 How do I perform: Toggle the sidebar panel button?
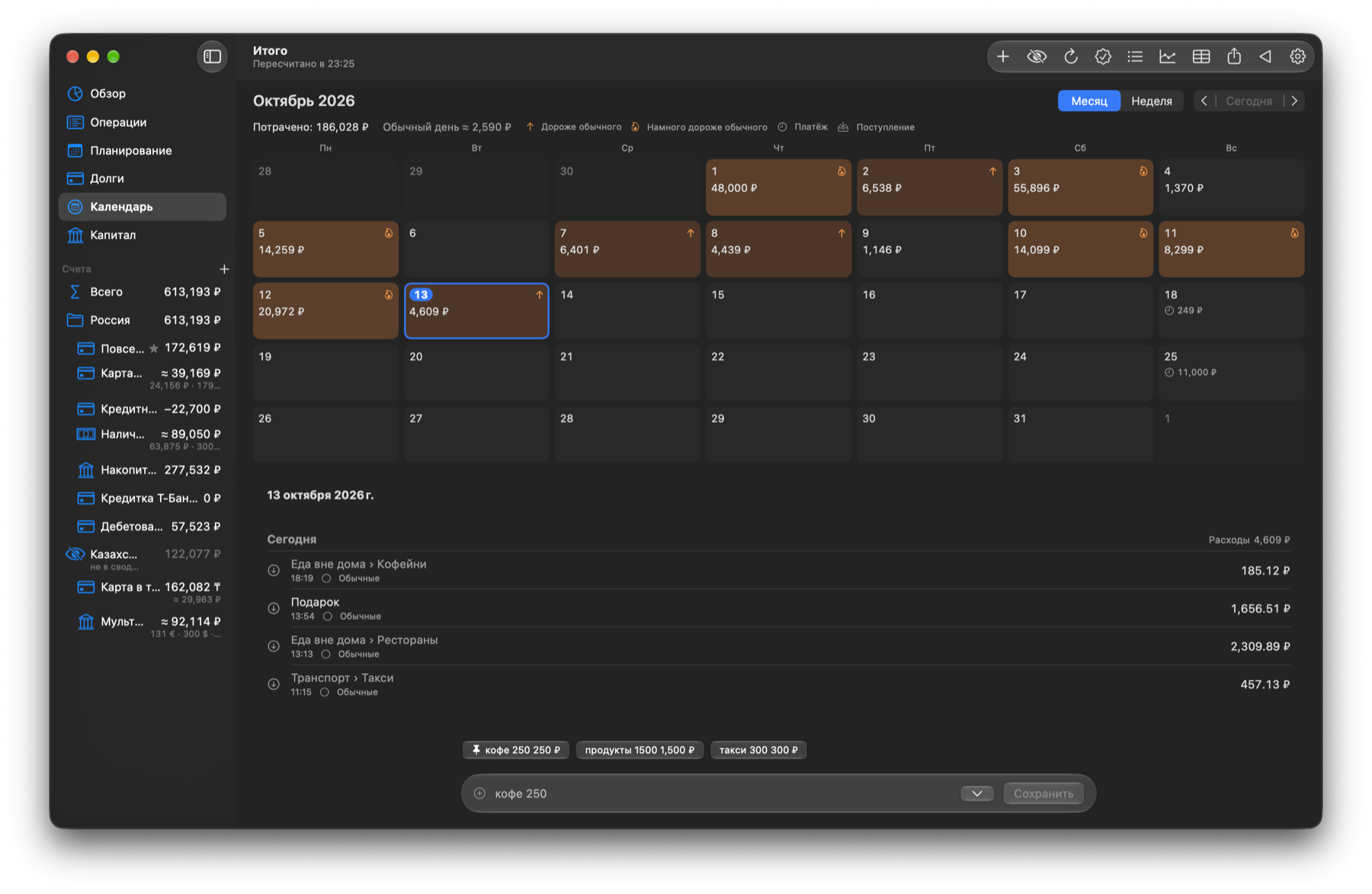click(213, 57)
